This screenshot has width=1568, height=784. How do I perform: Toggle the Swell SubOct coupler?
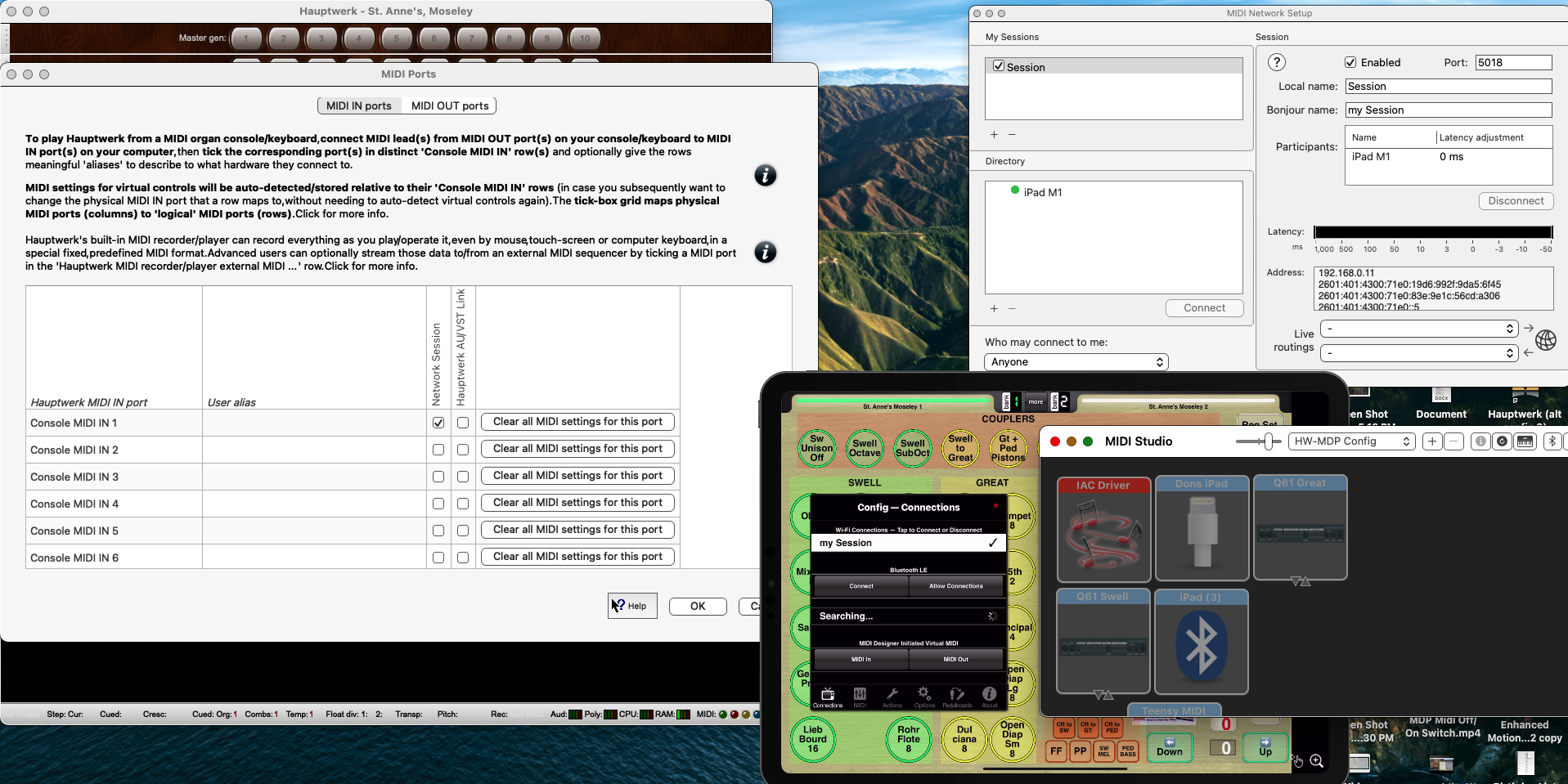[x=912, y=448]
